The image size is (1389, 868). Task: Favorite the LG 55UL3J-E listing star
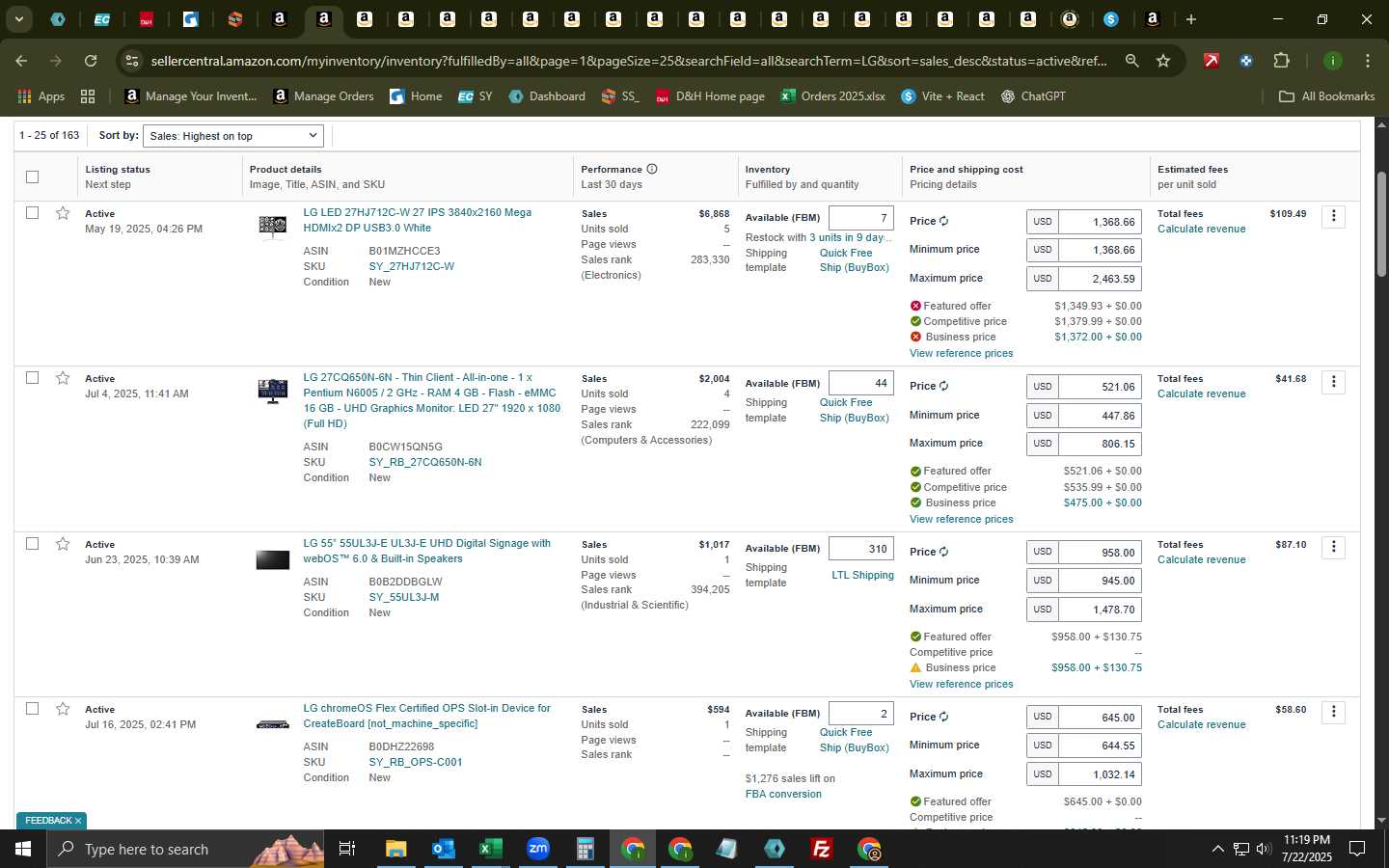tap(63, 544)
